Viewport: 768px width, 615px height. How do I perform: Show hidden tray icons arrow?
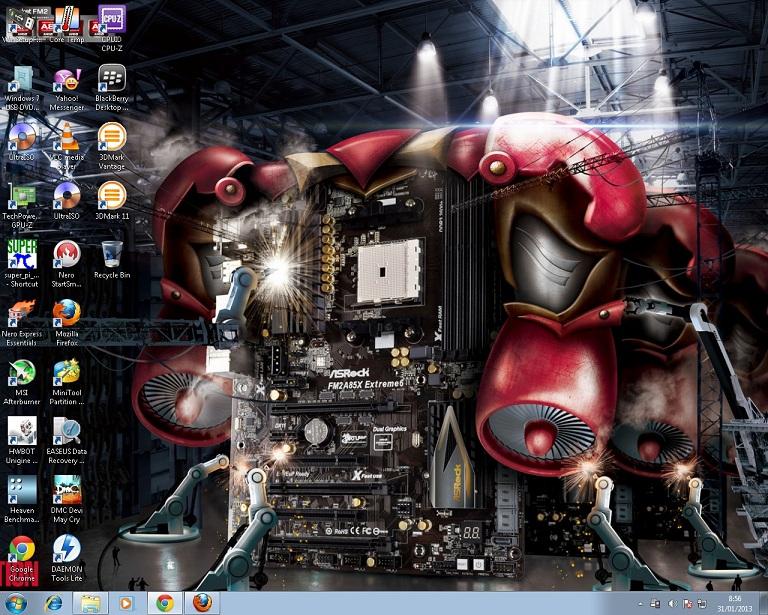click(640, 604)
